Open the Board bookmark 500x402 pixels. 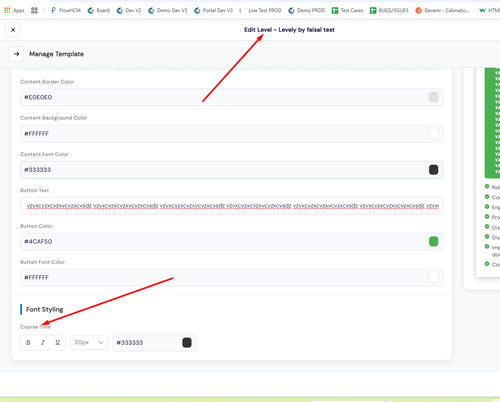click(x=99, y=10)
